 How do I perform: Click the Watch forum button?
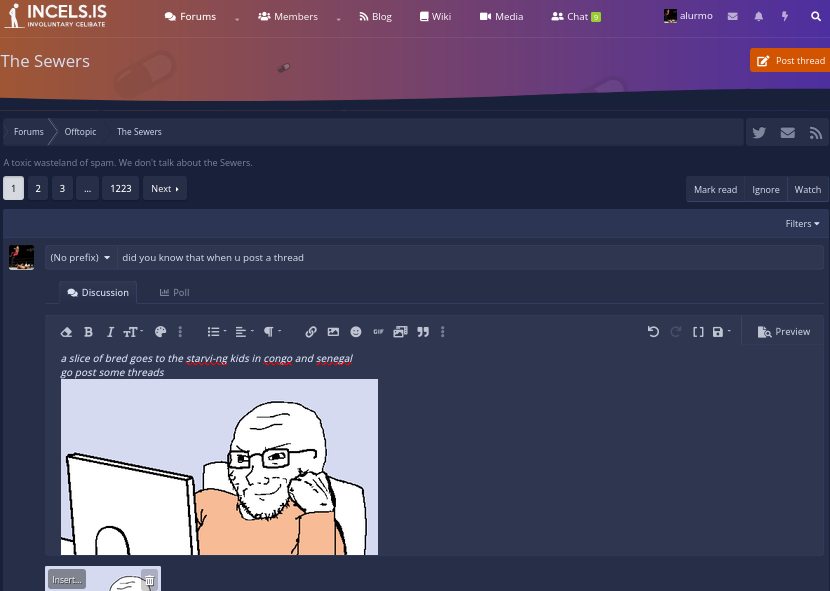[x=807, y=190]
